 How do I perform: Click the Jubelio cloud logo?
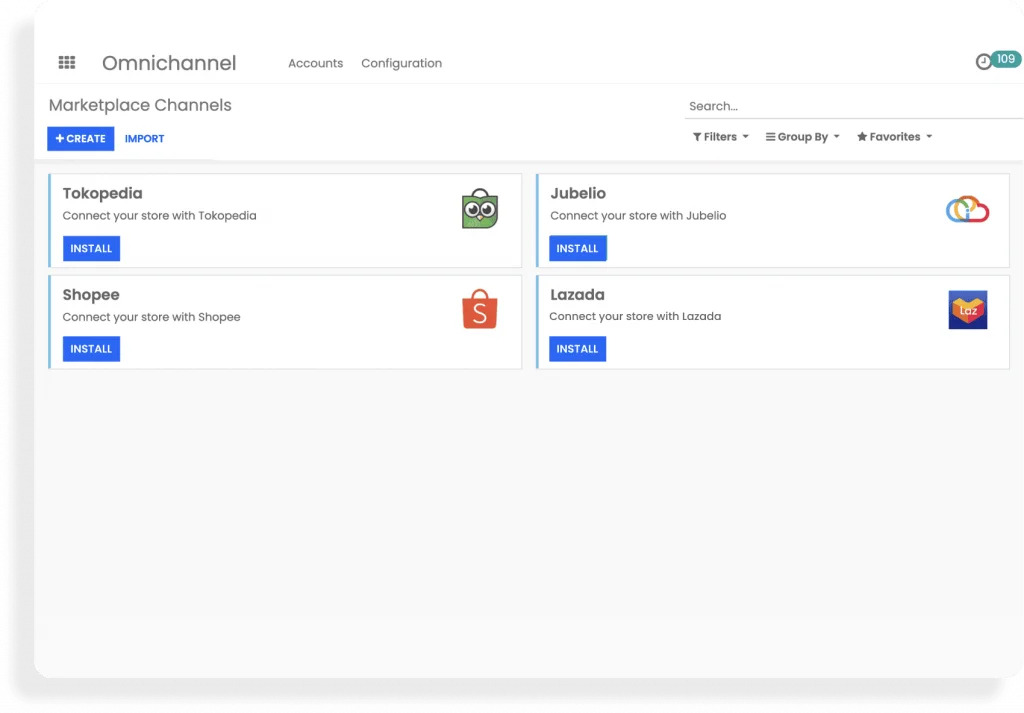tap(967, 210)
